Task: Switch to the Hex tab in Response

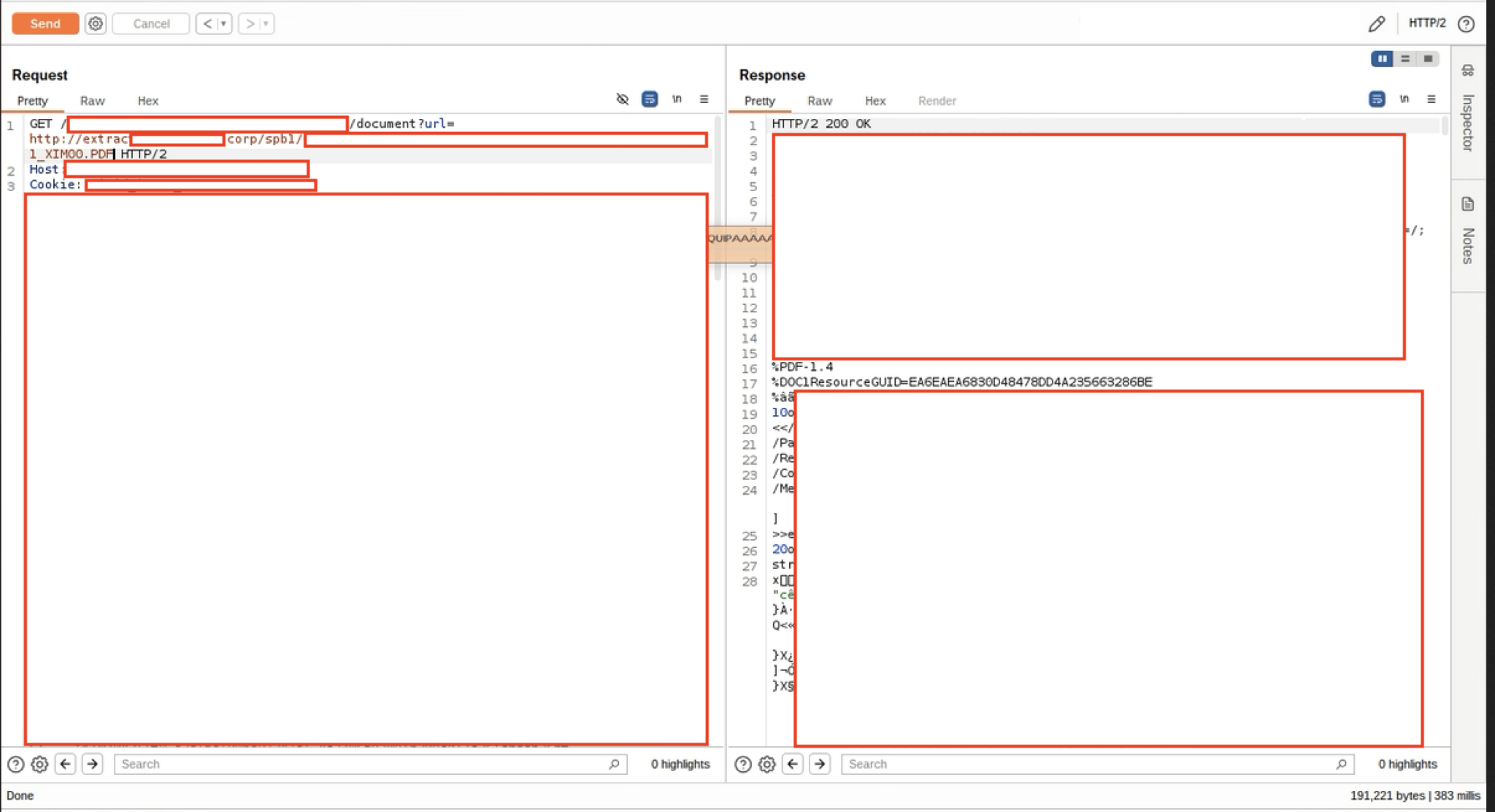Action: click(875, 101)
